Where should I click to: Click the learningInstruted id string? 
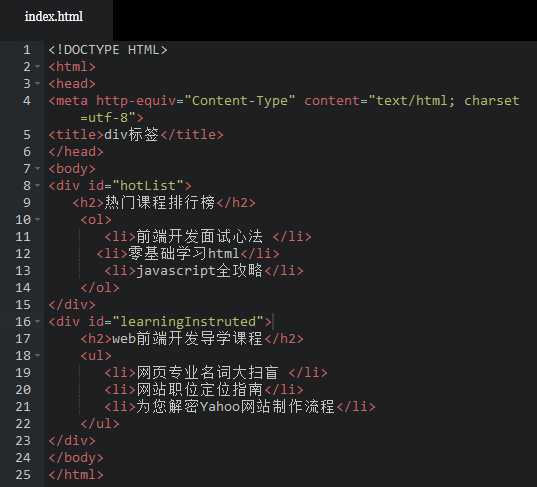(x=188, y=322)
